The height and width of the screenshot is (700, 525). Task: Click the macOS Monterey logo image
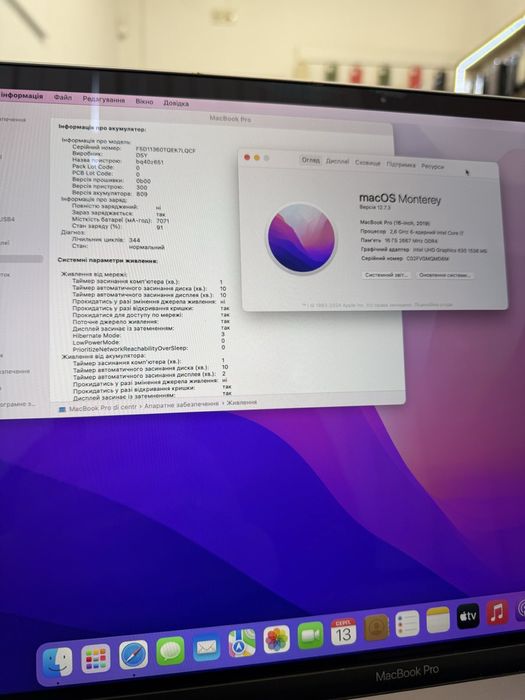coord(301,238)
